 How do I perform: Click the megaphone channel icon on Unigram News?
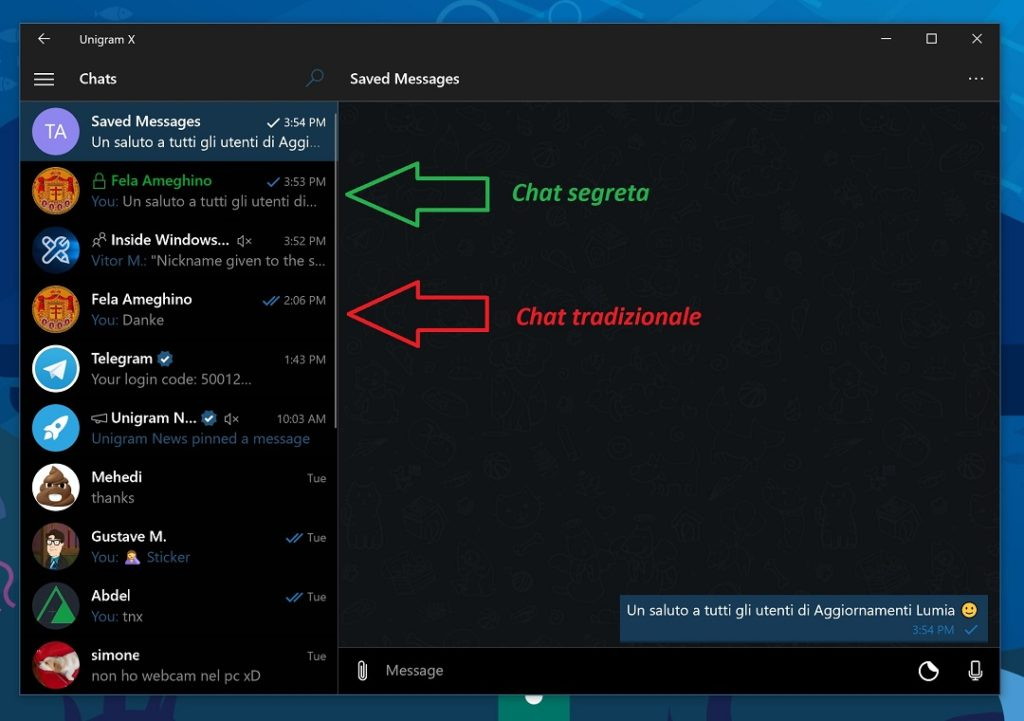pyautogui.click(x=99, y=418)
